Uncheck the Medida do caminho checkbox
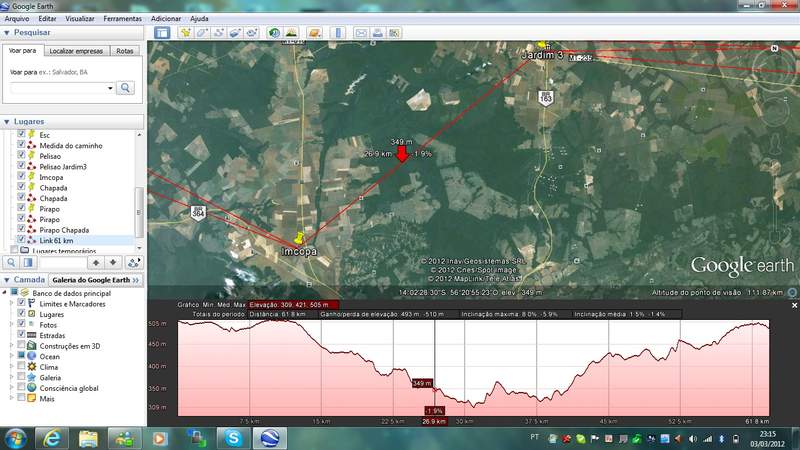This screenshot has height=450, width=800. point(21,145)
